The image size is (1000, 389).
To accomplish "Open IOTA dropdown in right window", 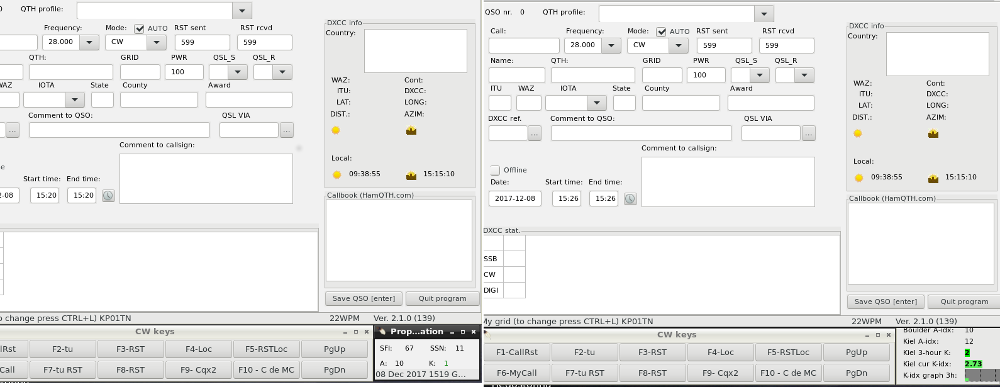I will 597,103.
